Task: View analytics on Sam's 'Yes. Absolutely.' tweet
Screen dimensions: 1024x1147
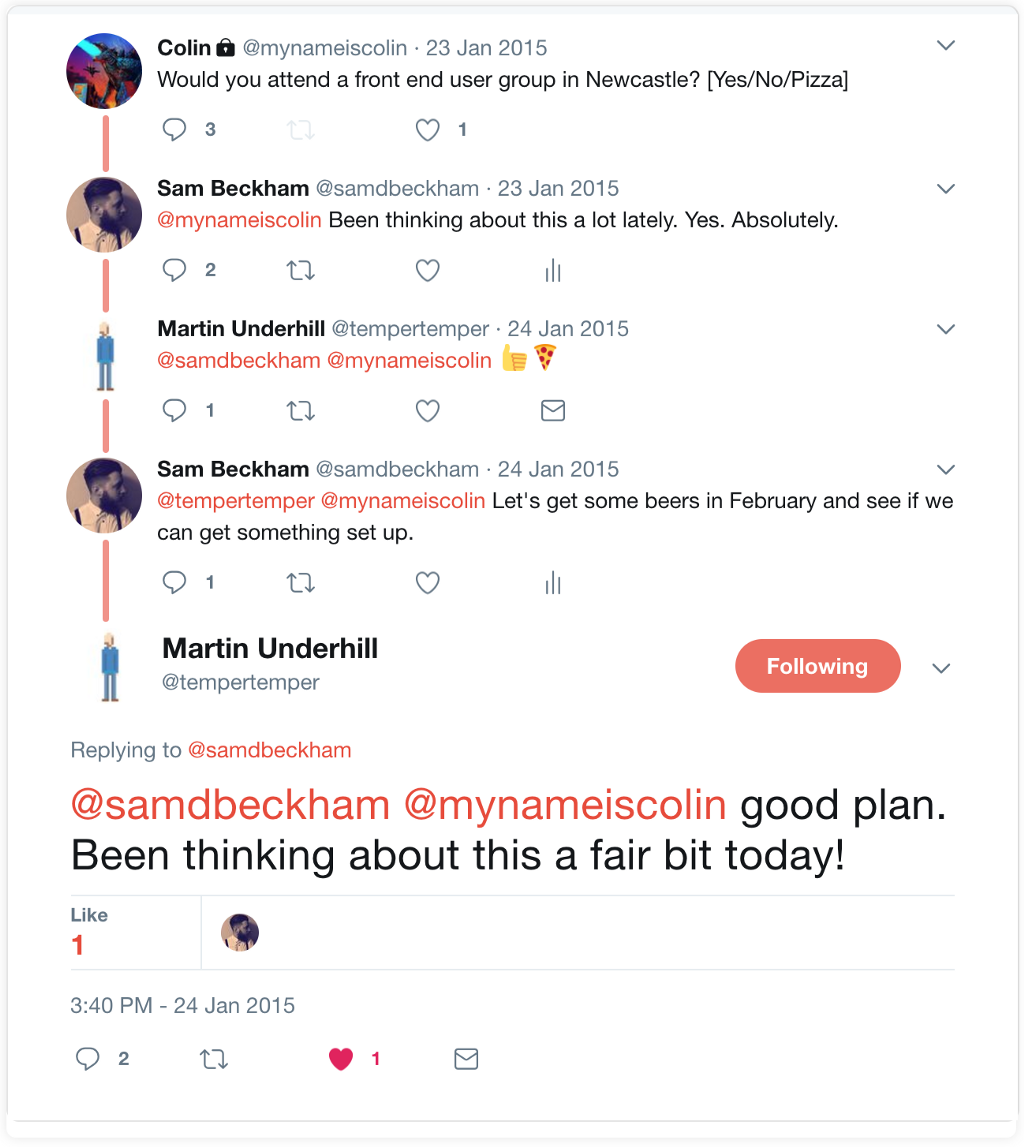Action: pos(553,270)
